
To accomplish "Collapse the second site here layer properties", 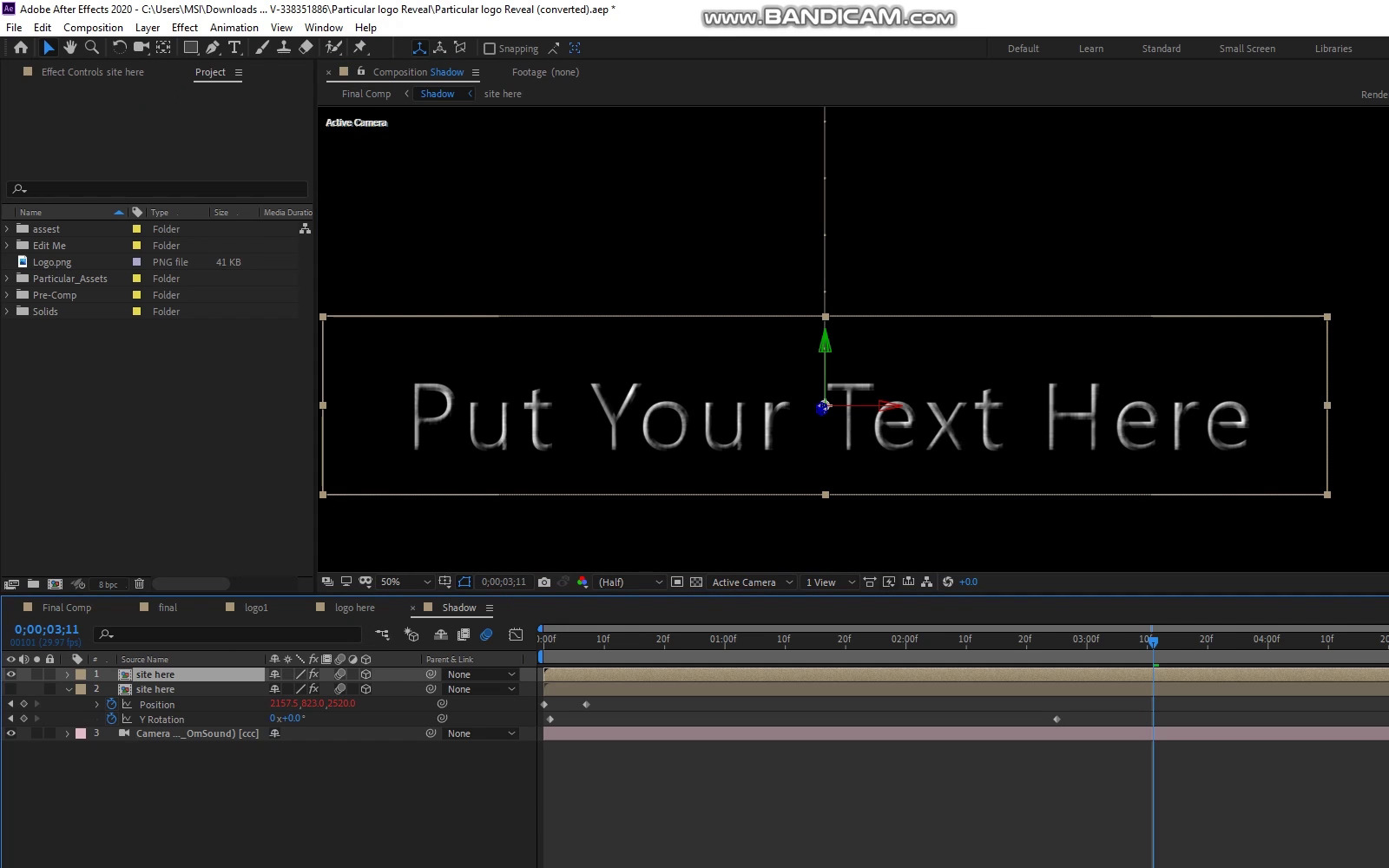I will [x=69, y=689].
